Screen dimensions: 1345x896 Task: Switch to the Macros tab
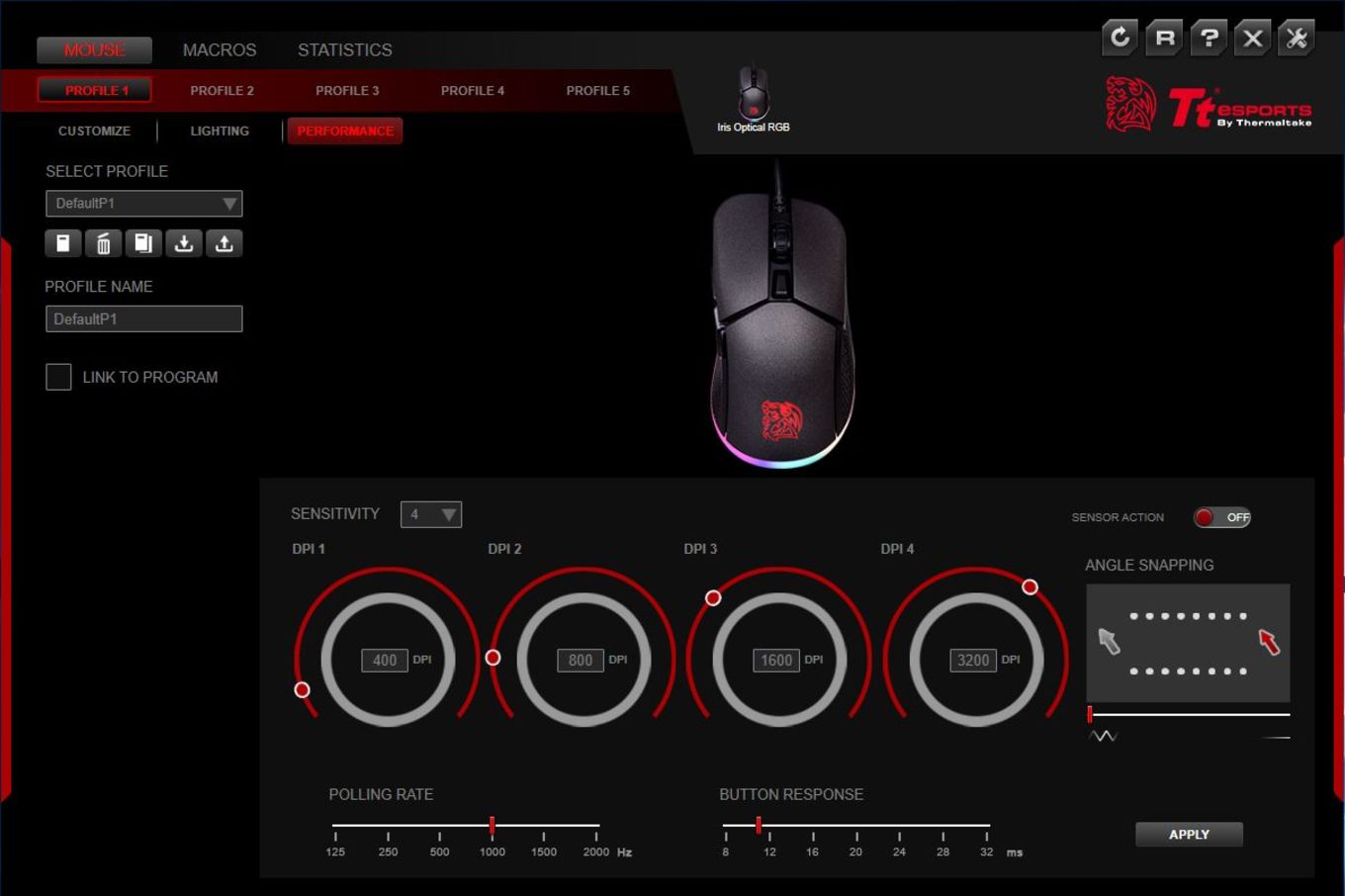pos(220,49)
